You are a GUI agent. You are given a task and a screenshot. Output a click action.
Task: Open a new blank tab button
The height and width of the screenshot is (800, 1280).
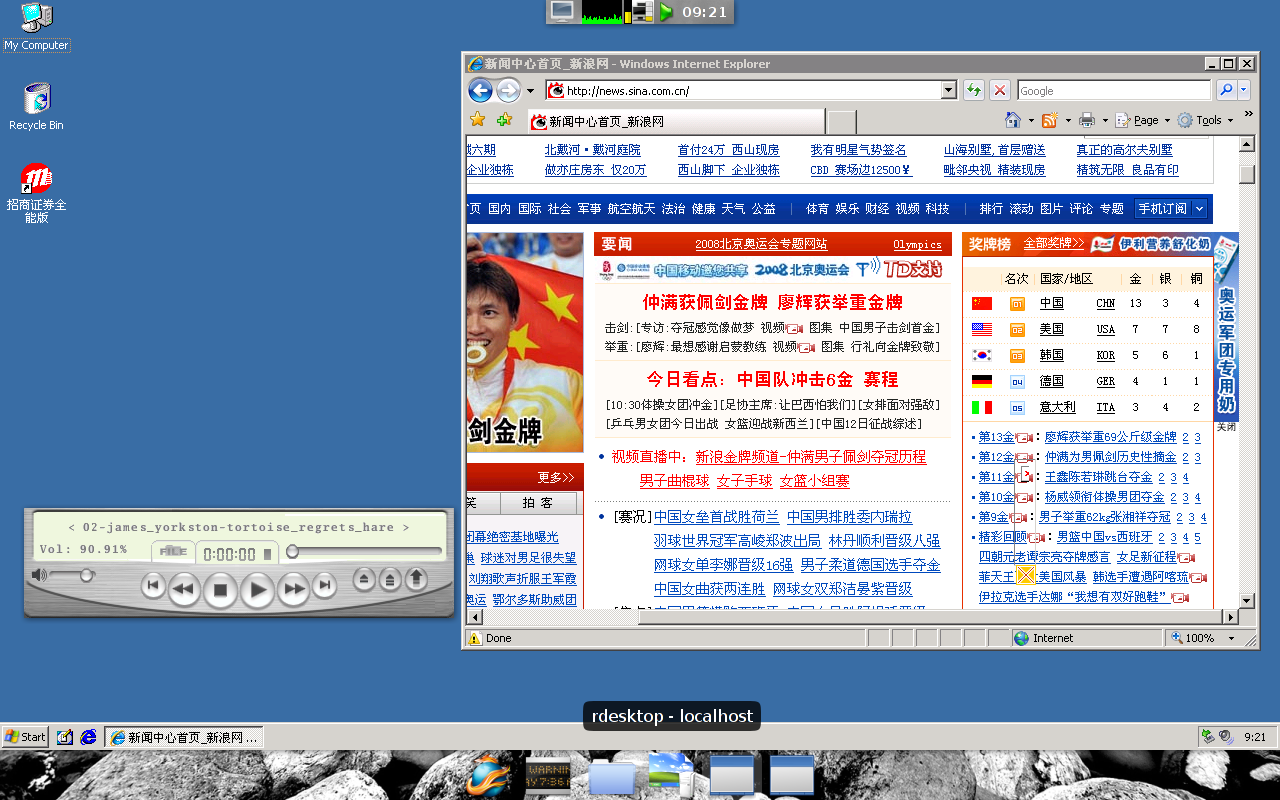click(842, 122)
